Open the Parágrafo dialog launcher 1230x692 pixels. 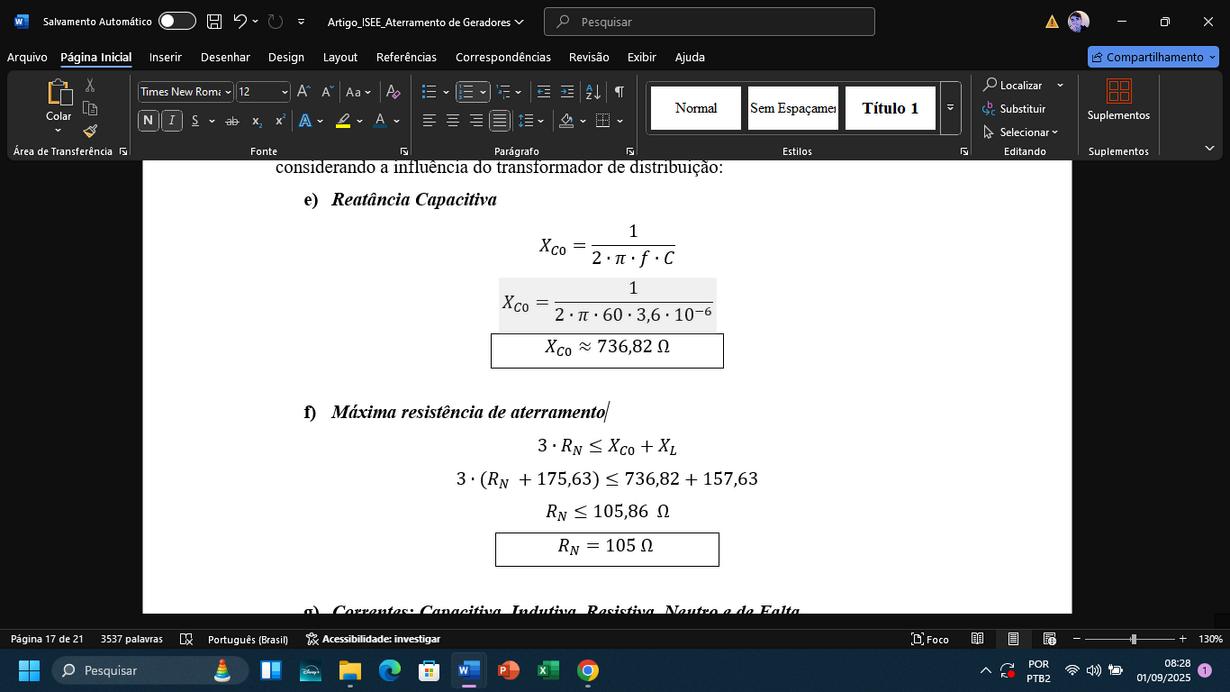(x=630, y=151)
